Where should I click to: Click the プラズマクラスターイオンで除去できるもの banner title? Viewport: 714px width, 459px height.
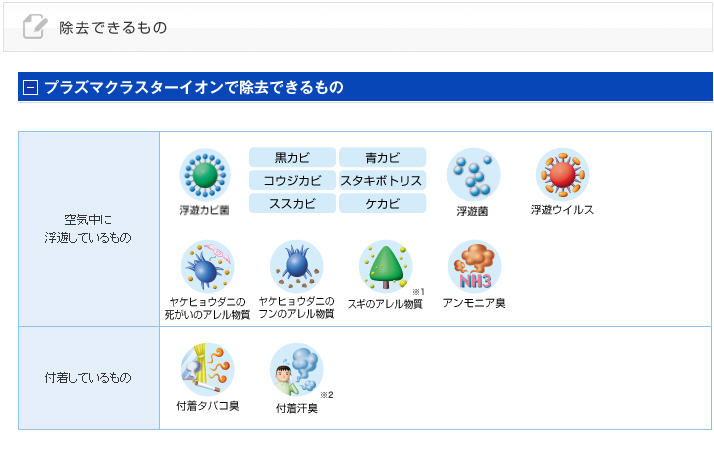194,87
